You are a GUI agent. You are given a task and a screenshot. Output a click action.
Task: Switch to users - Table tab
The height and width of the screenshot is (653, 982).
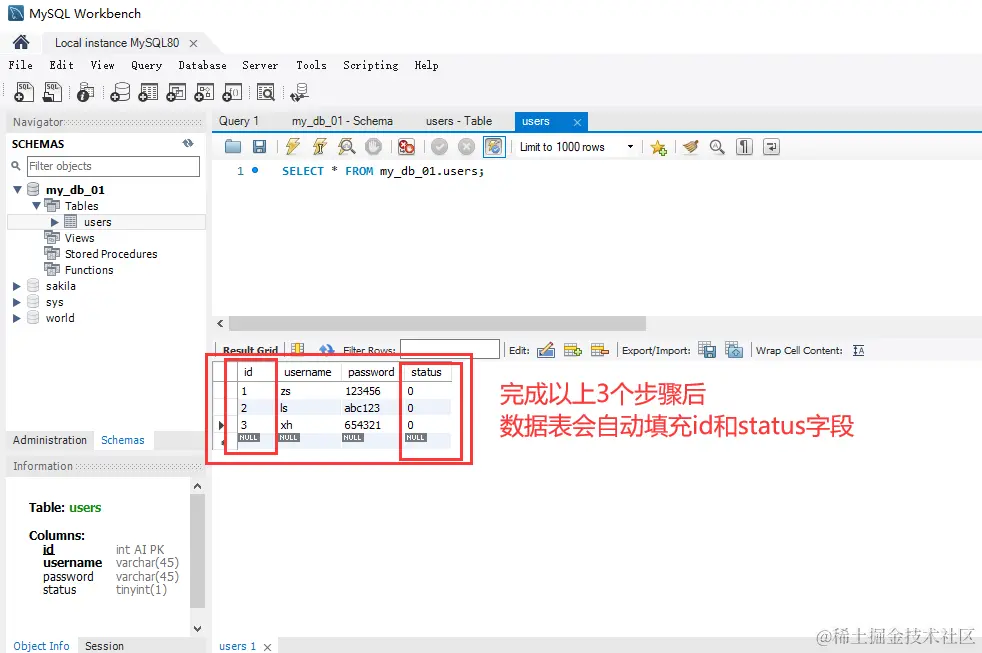point(459,121)
